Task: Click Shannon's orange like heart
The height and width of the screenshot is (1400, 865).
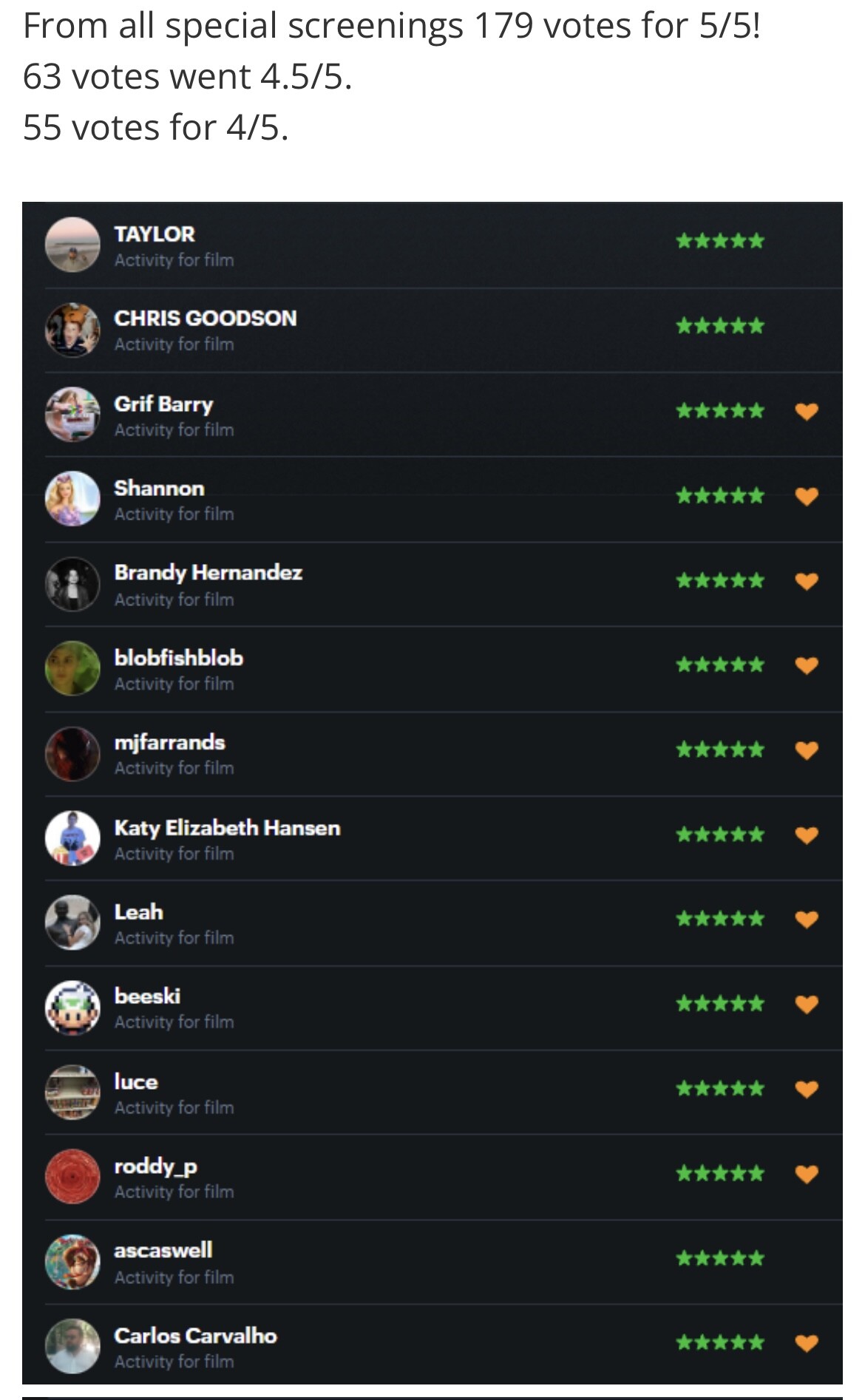Action: coord(807,496)
